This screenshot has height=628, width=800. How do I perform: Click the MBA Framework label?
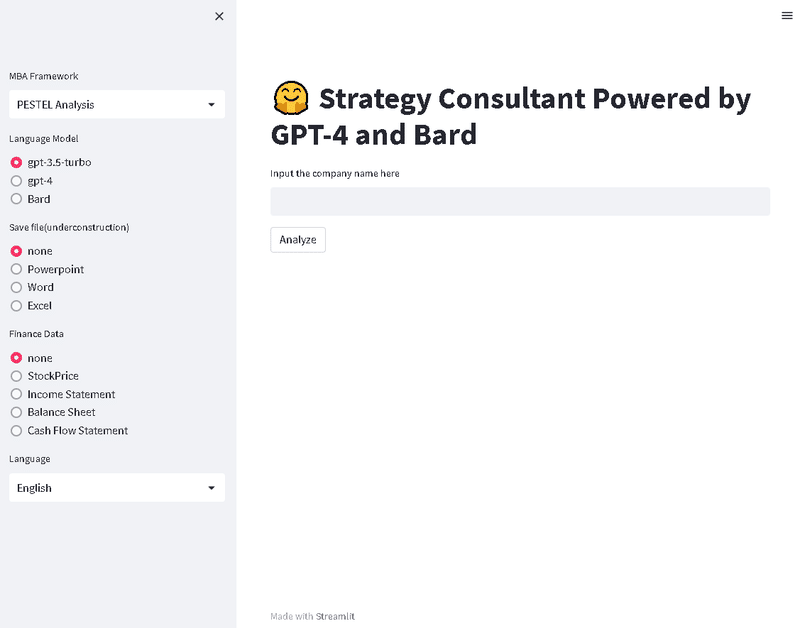coord(43,76)
